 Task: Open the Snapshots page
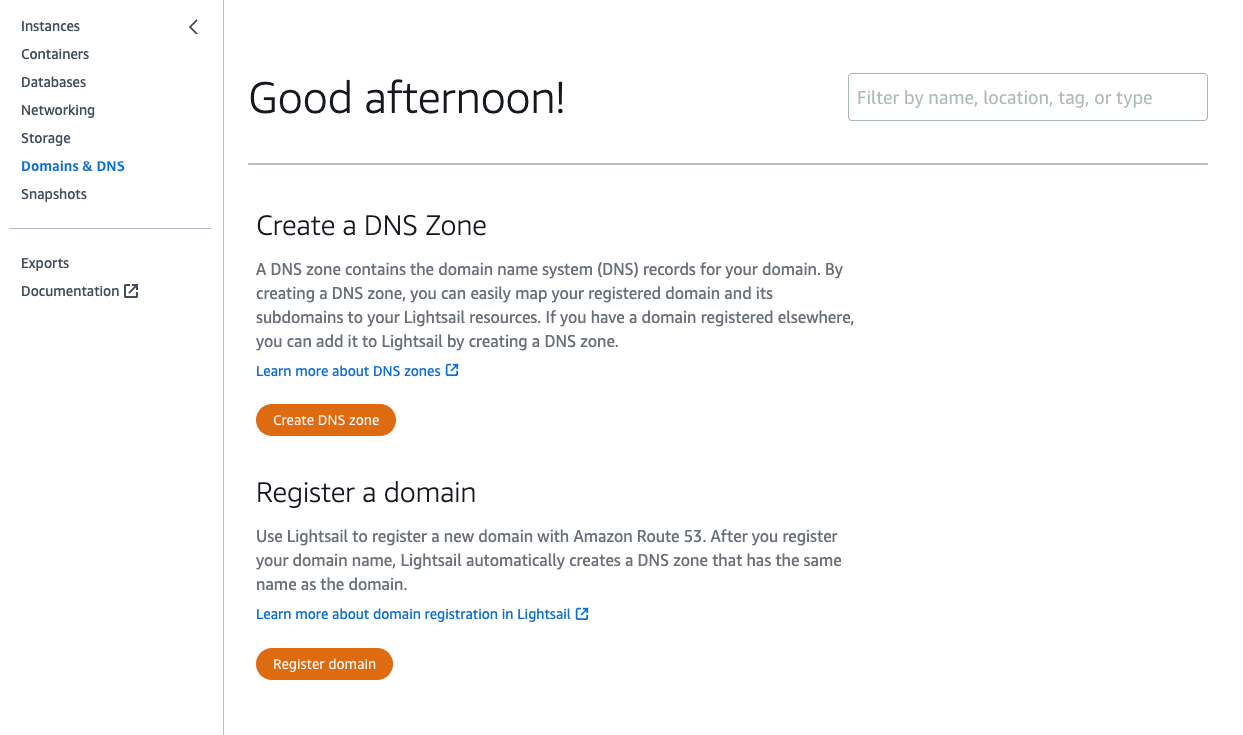tap(54, 194)
